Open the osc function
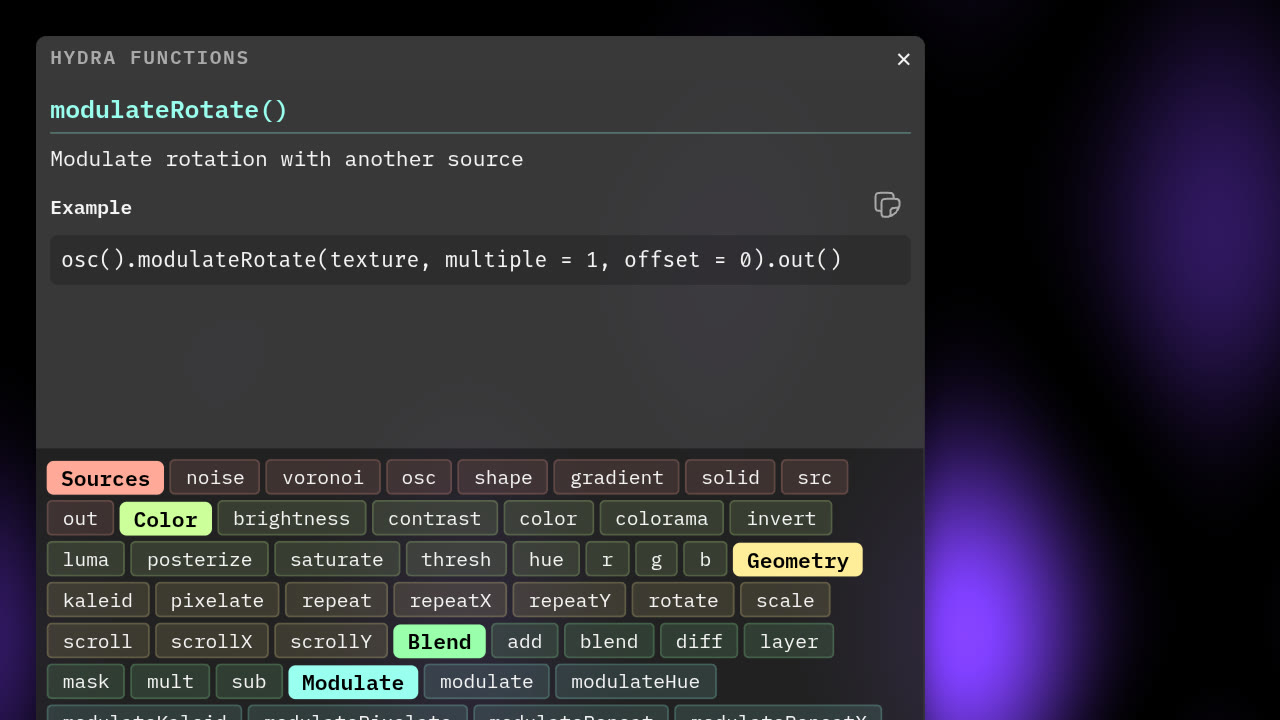The image size is (1280, 720). click(x=419, y=477)
